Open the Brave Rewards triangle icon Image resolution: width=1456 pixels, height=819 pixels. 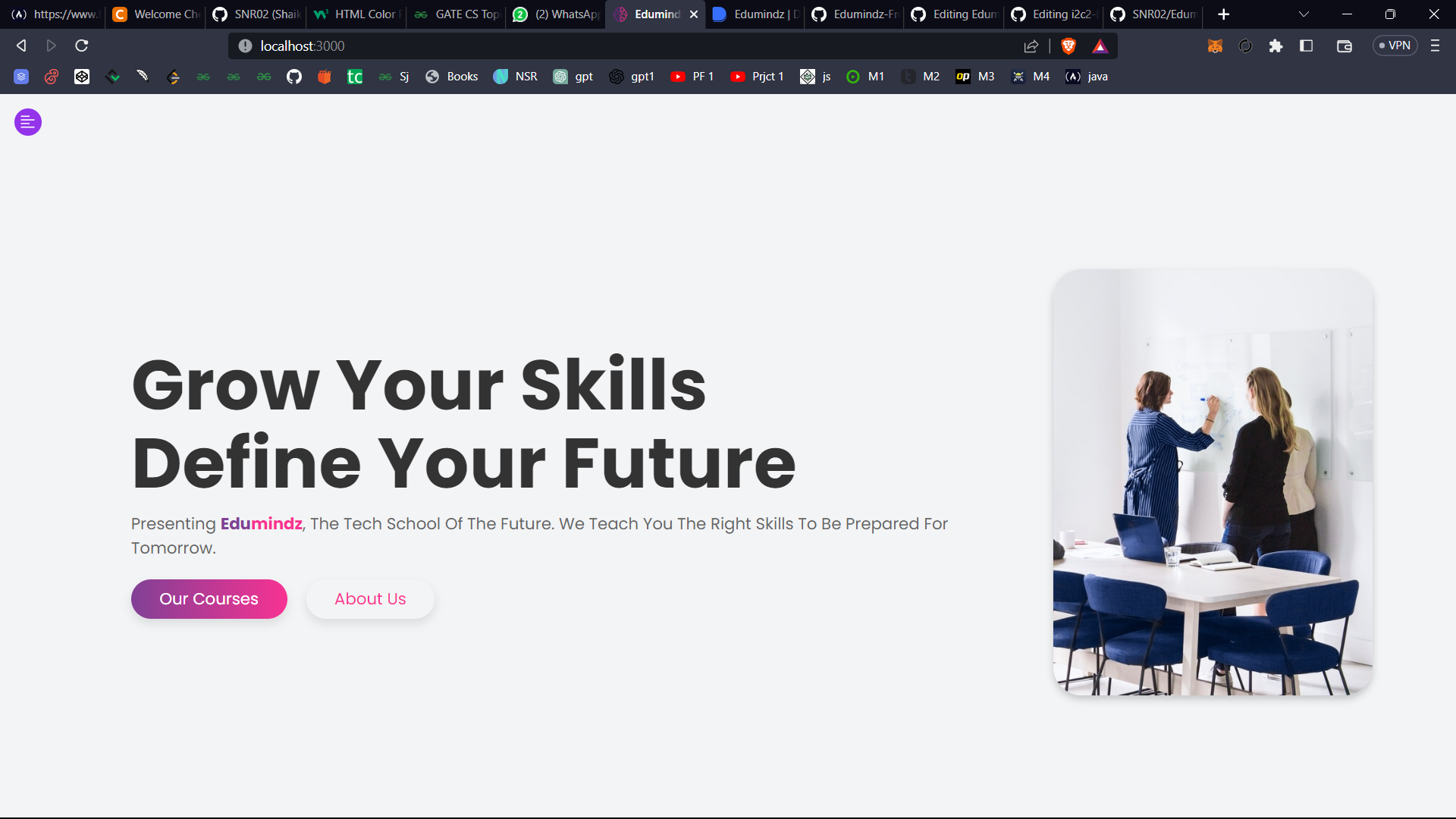(x=1100, y=46)
